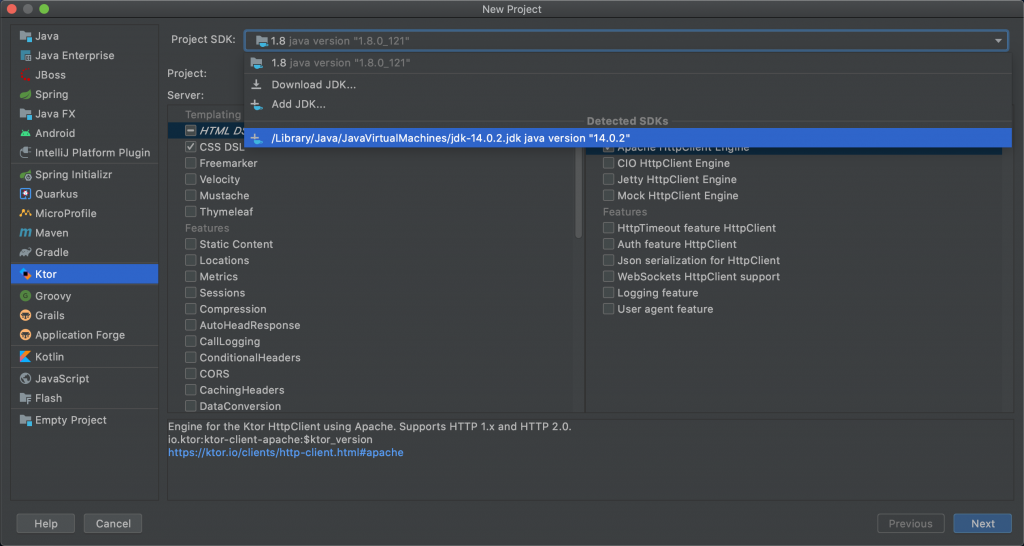The image size is (1024, 546).
Task: Click the IntelliJ Platform Plugin icon
Action: [25, 153]
